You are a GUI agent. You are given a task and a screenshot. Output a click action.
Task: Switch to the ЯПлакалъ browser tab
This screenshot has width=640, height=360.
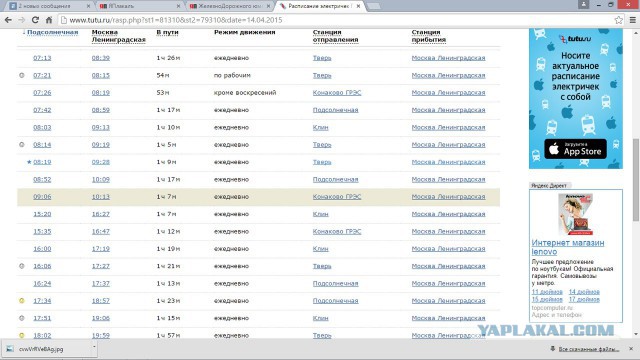tap(140, 6)
